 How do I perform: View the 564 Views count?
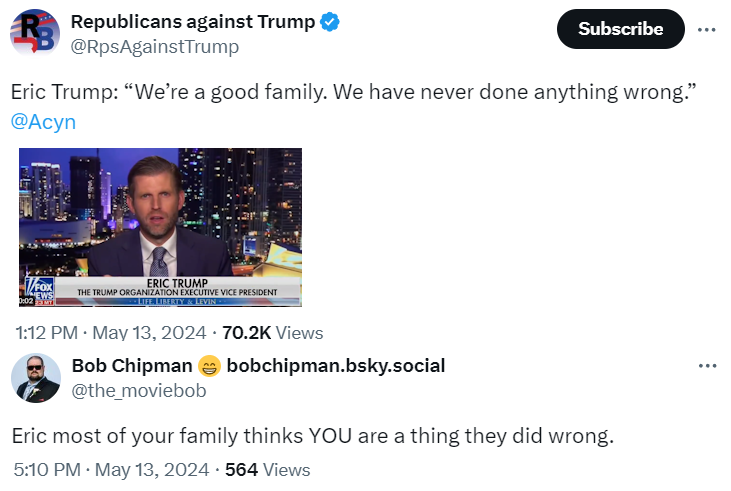tap(267, 469)
